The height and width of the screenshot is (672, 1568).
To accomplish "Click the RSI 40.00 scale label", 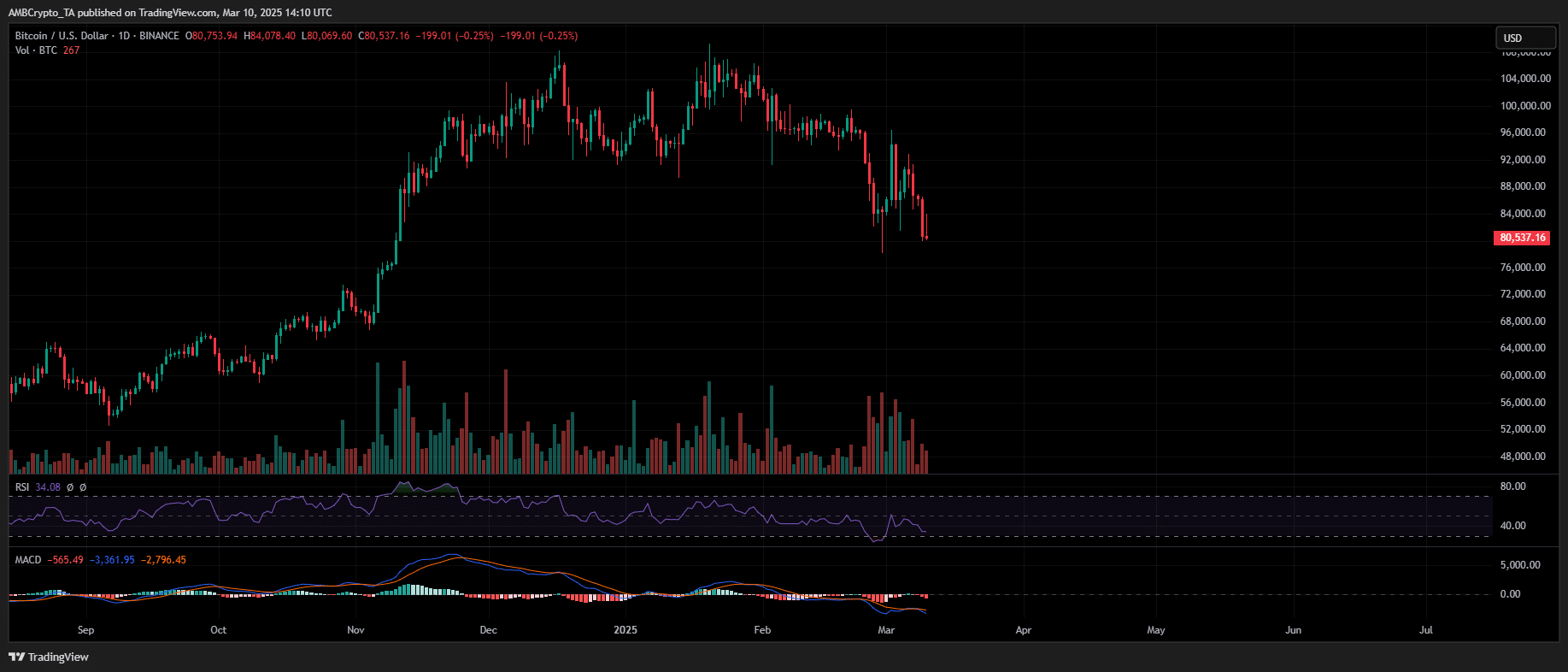I will tap(1512, 526).
